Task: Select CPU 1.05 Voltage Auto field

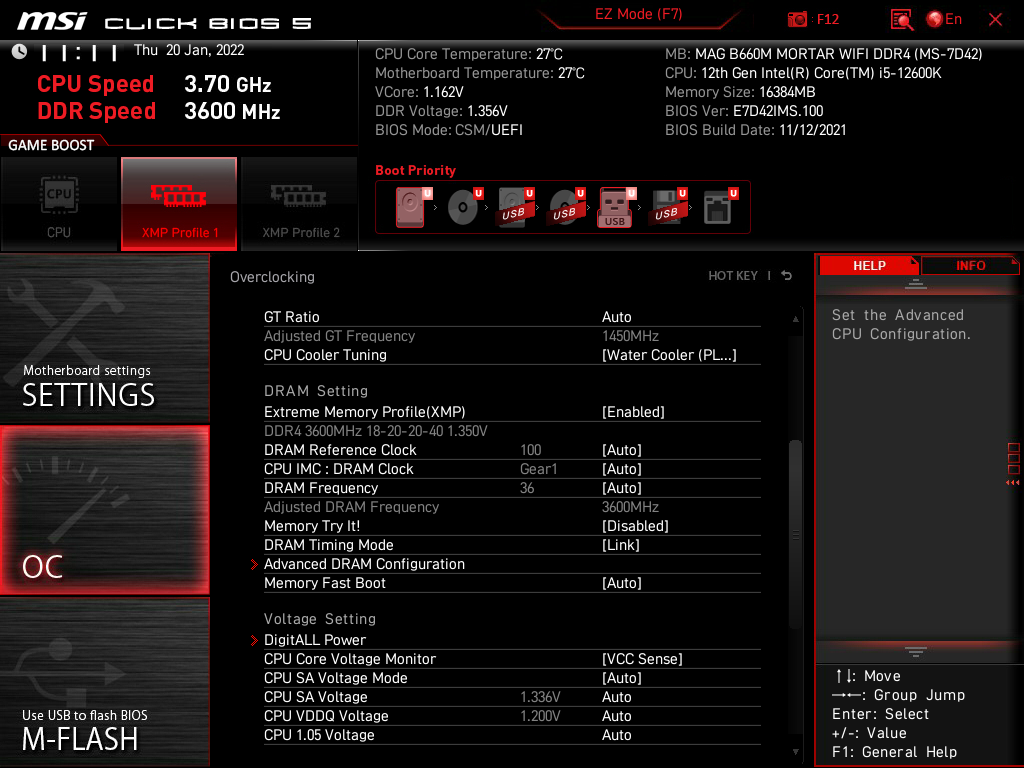Action: (x=616, y=735)
